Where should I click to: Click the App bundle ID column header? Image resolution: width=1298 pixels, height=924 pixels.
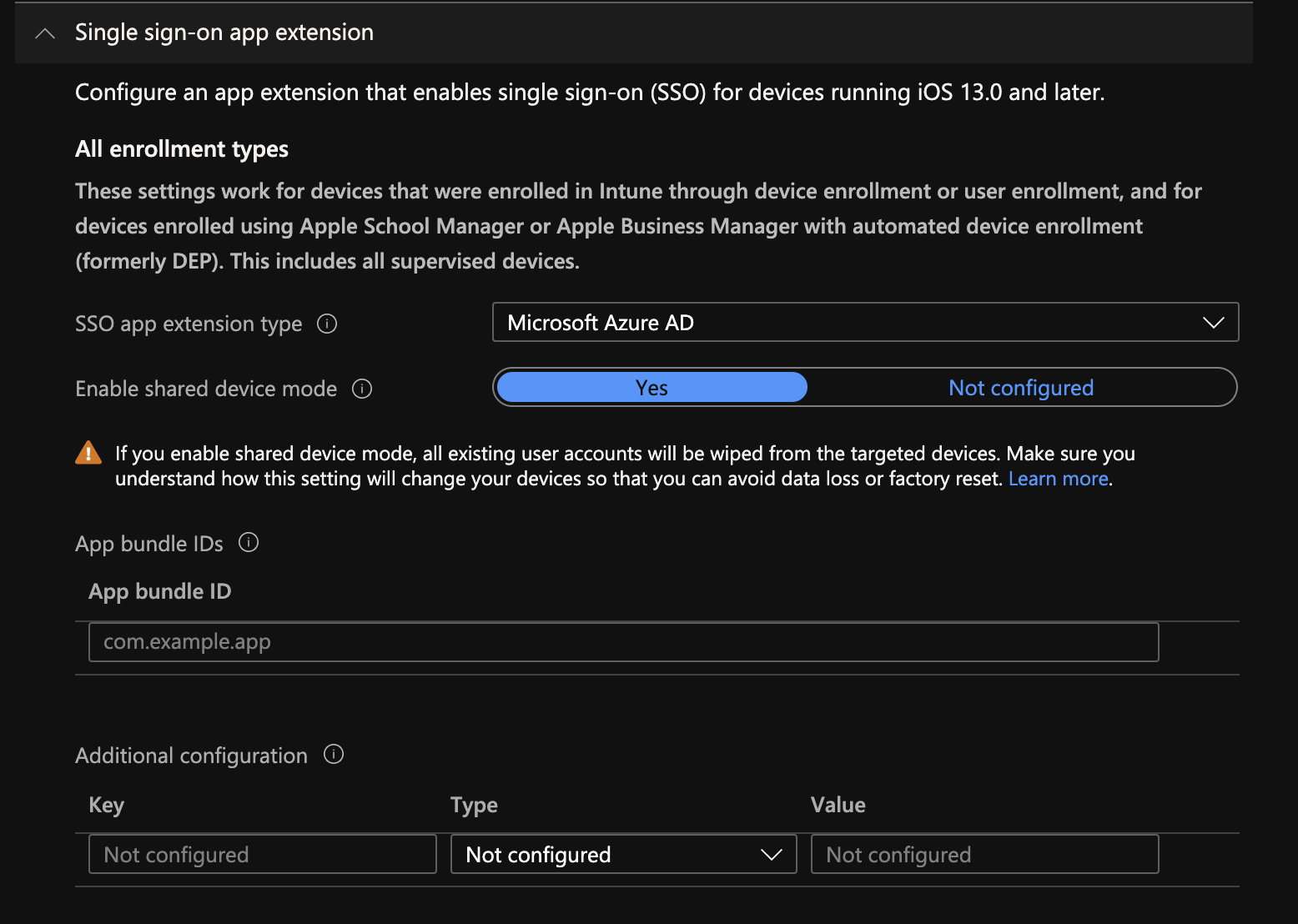160,591
